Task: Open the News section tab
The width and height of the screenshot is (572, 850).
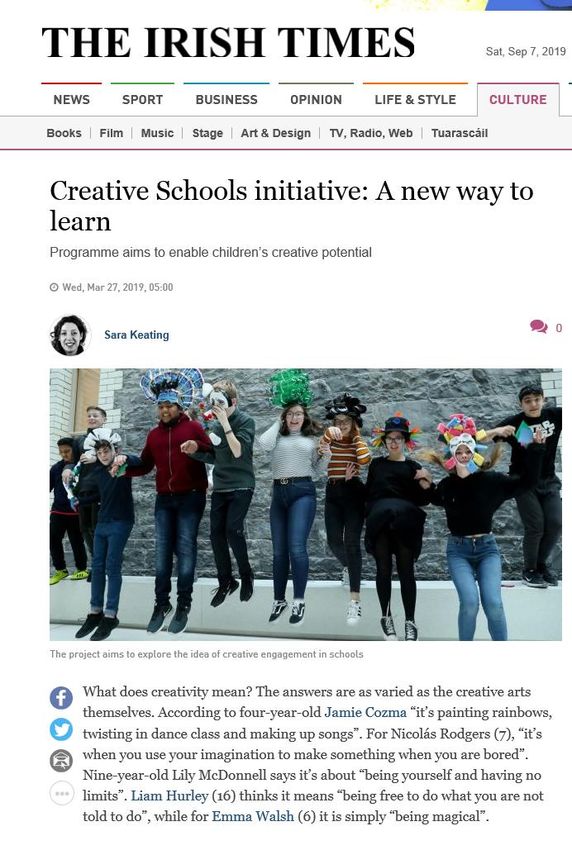Action: point(72,100)
